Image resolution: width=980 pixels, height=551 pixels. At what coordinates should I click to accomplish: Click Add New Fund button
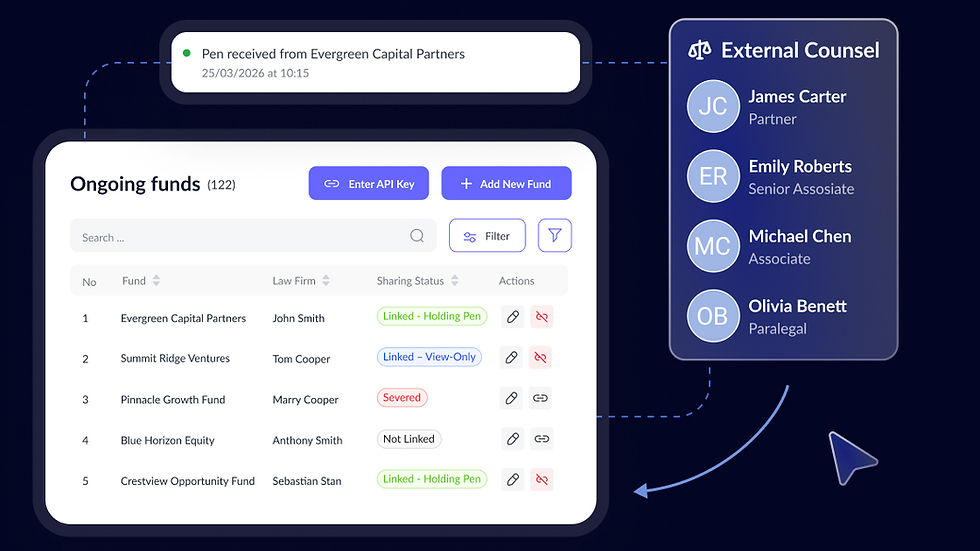(x=506, y=183)
